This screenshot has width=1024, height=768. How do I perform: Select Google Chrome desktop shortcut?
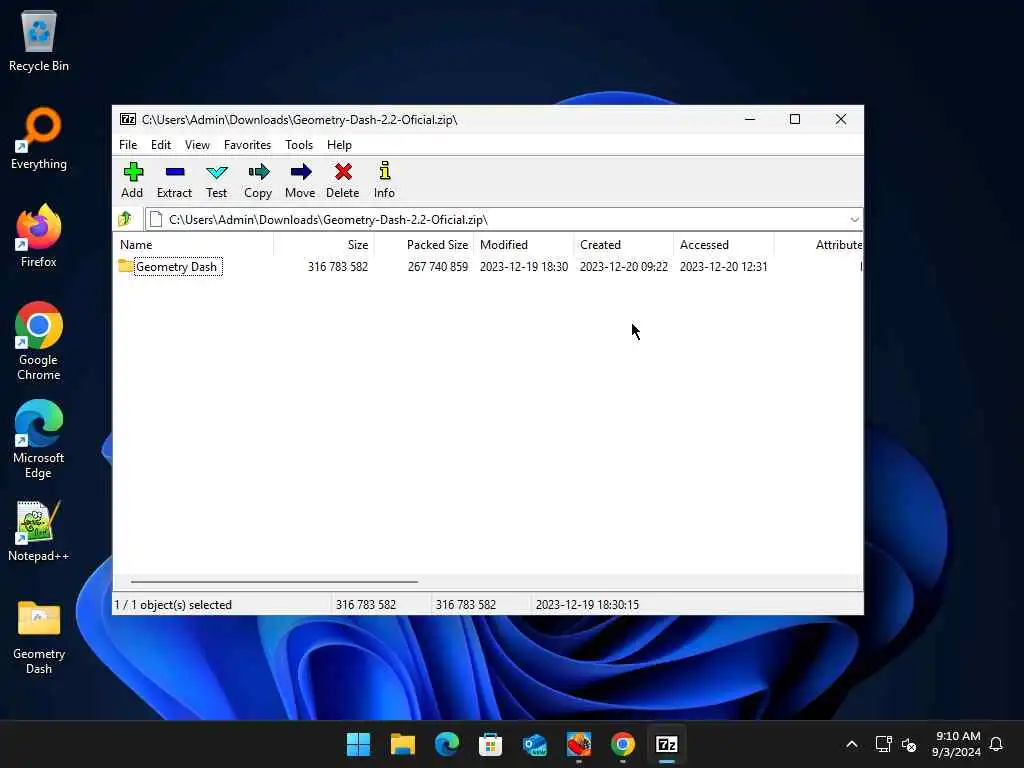[39, 341]
